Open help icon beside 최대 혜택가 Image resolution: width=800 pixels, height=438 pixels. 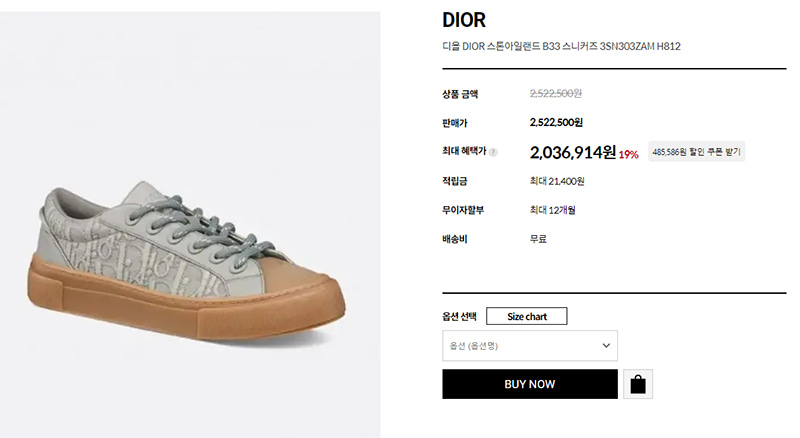click(x=493, y=152)
